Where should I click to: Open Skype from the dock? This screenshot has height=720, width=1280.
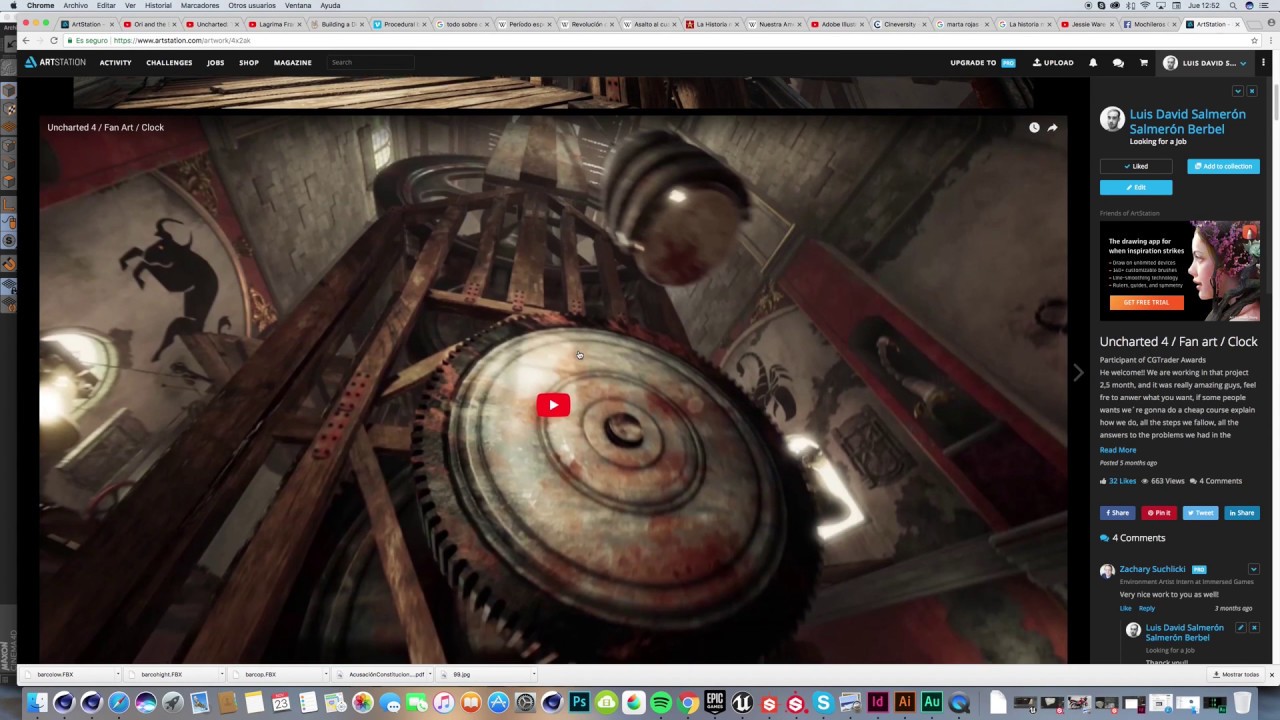pos(823,703)
